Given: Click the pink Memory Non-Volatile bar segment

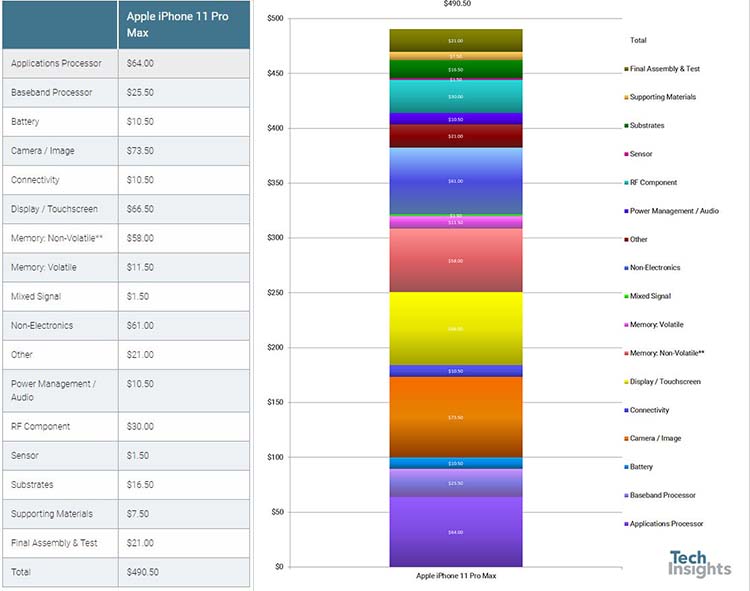Looking at the screenshot, I should coord(456,260).
